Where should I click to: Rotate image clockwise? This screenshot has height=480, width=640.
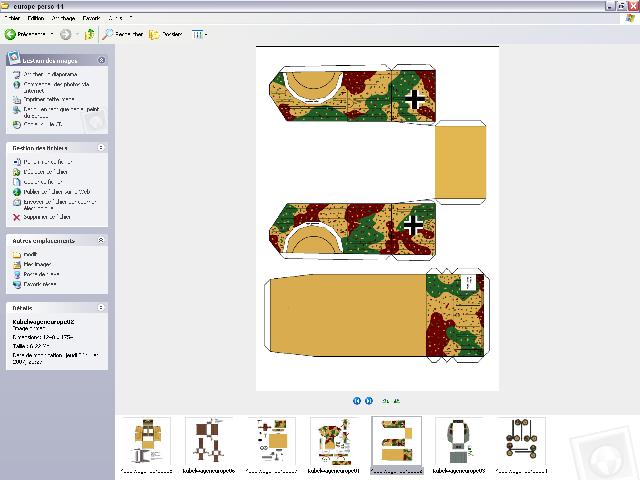click(x=385, y=401)
